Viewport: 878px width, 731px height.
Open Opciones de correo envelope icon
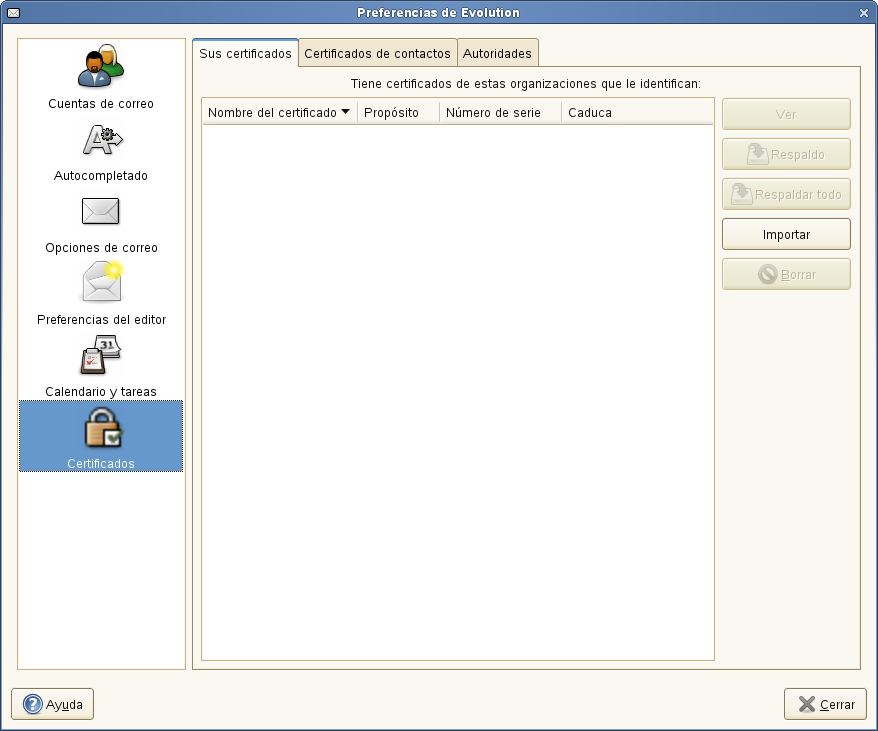tap(100, 211)
